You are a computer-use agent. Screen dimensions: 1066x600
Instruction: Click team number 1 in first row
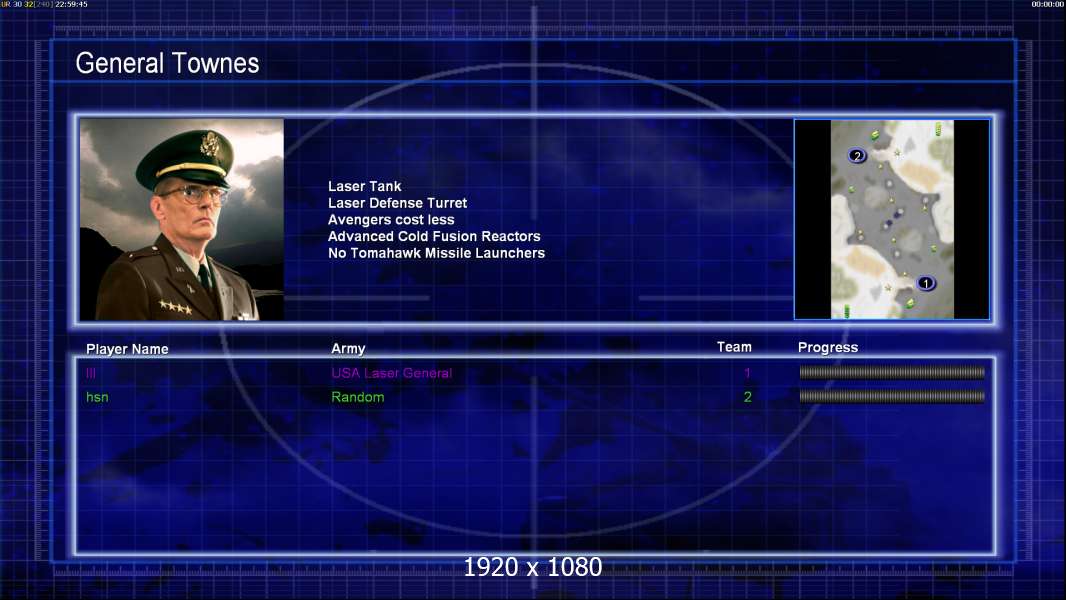(747, 372)
